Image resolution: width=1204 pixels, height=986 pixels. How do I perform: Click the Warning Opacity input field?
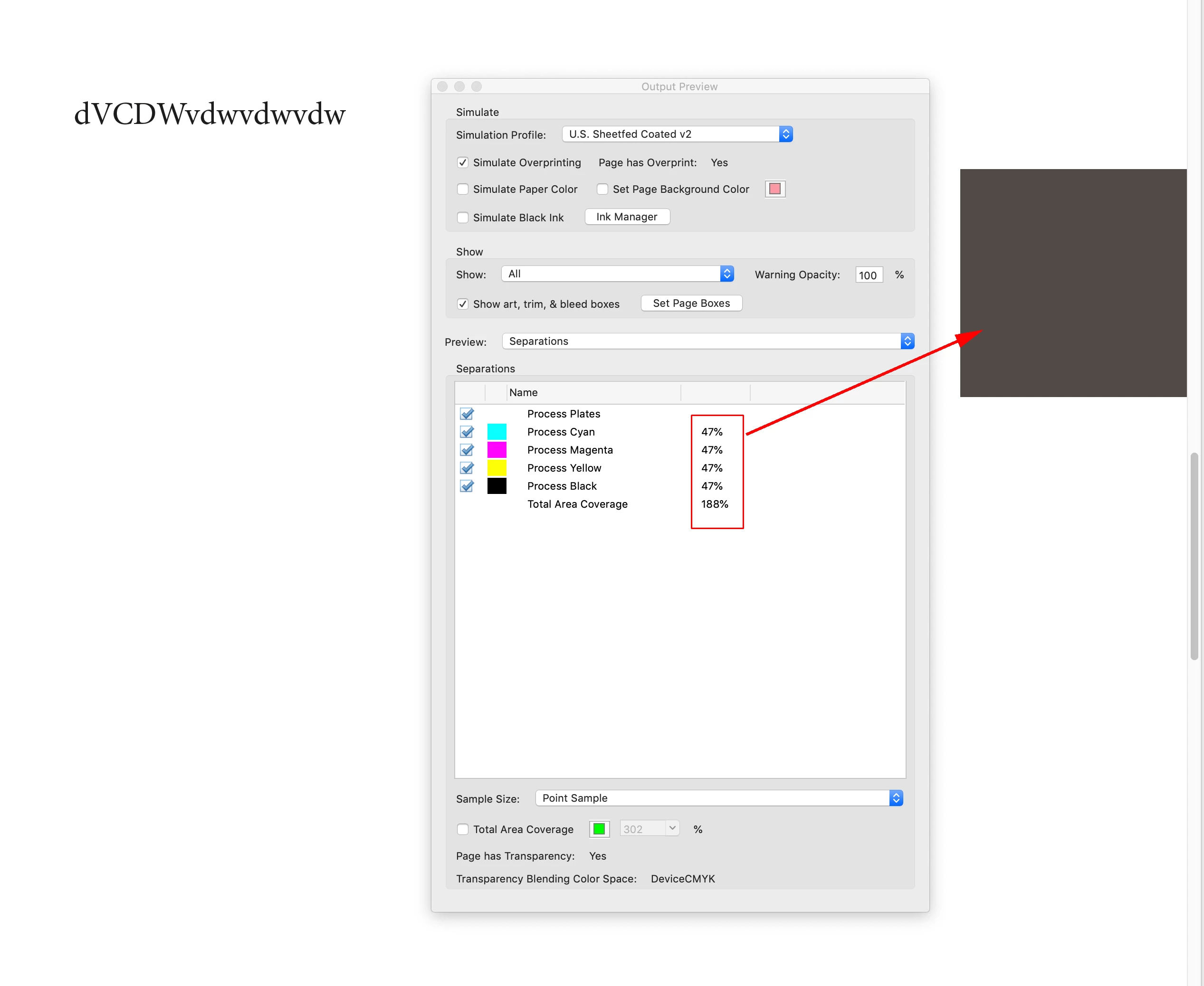(x=868, y=275)
